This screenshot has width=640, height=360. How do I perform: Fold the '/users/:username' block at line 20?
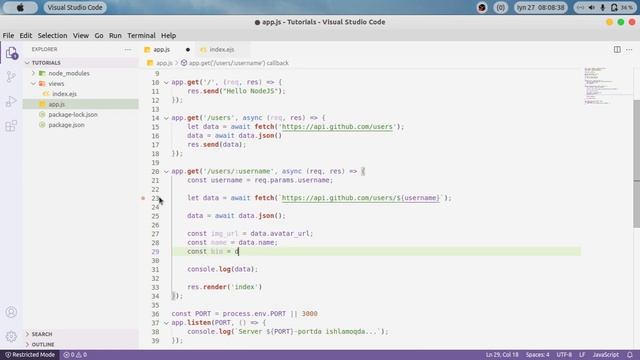pyautogui.click(x=166, y=171)
